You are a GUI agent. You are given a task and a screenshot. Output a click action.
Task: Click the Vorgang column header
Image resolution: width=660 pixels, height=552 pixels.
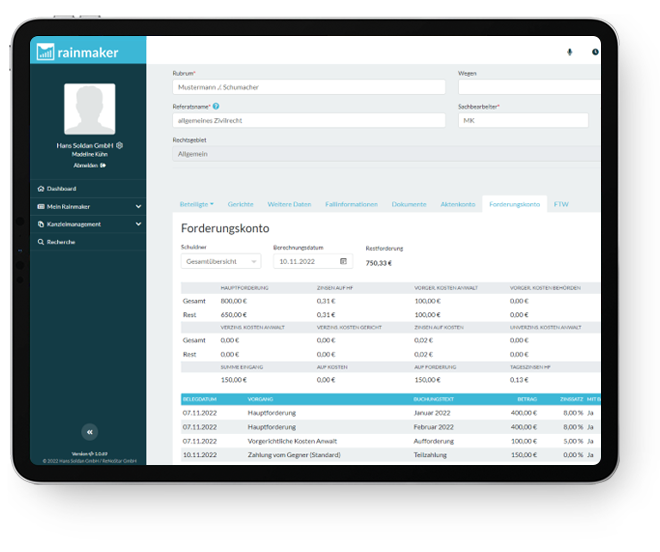[260, 399]
